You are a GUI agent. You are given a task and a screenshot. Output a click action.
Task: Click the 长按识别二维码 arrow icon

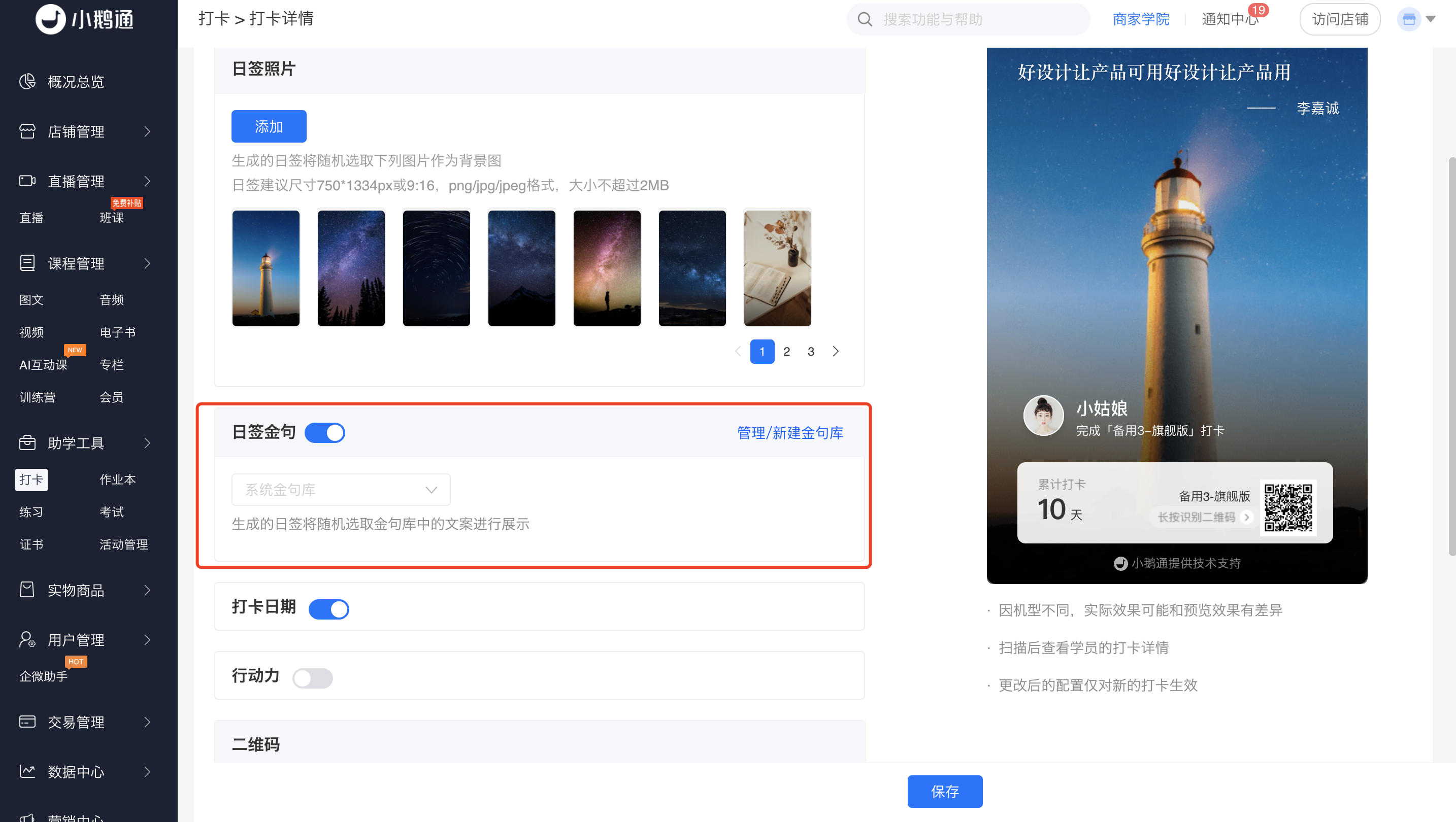(1246, 517)
